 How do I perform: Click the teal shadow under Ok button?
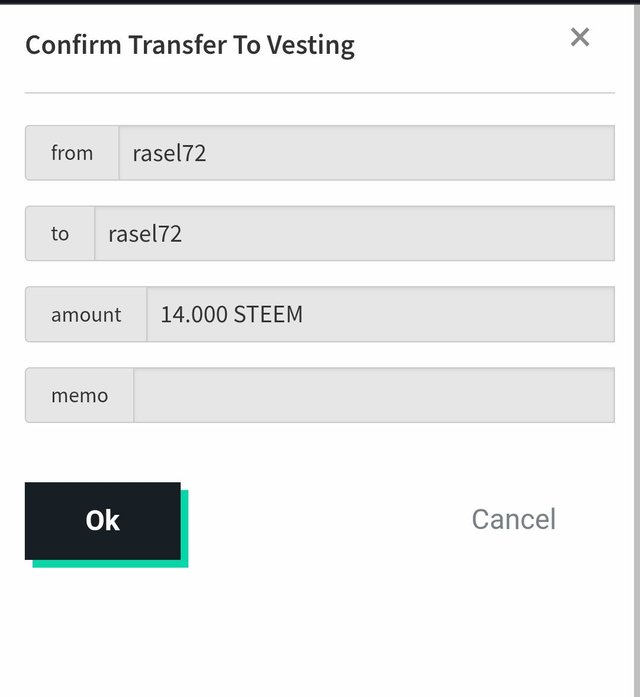[x=110, y=564]
